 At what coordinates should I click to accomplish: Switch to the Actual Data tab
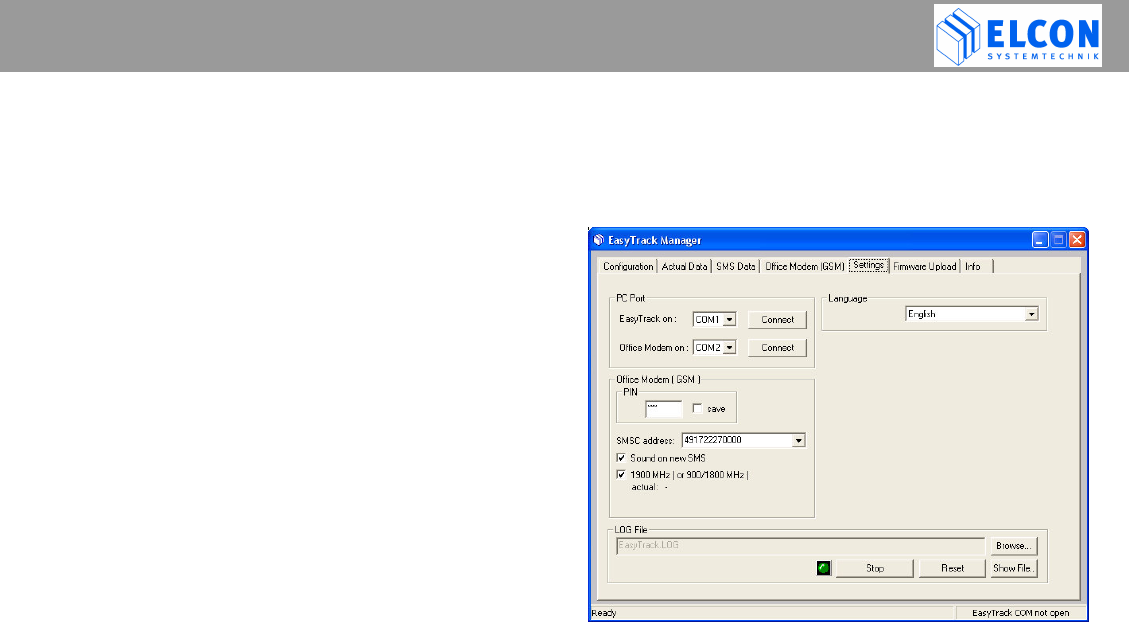tap(684, 266)
